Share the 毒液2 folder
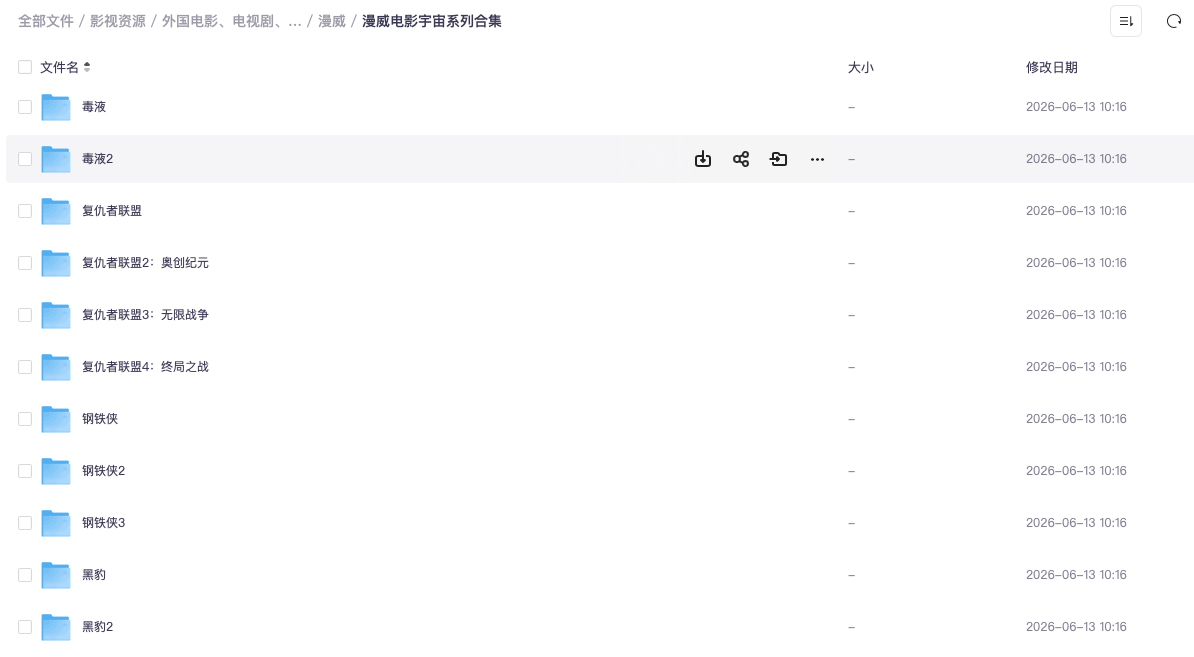 point(741,159)
